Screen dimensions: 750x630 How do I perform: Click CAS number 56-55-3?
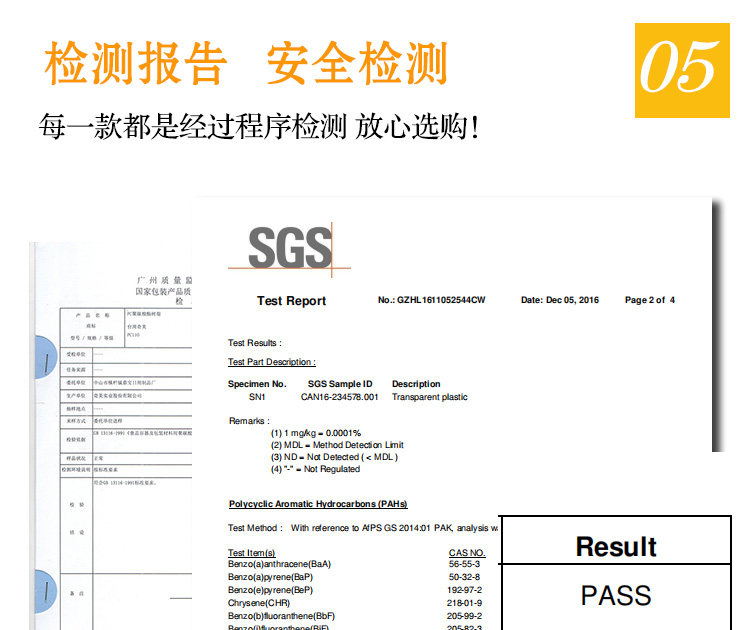(464, 564)
